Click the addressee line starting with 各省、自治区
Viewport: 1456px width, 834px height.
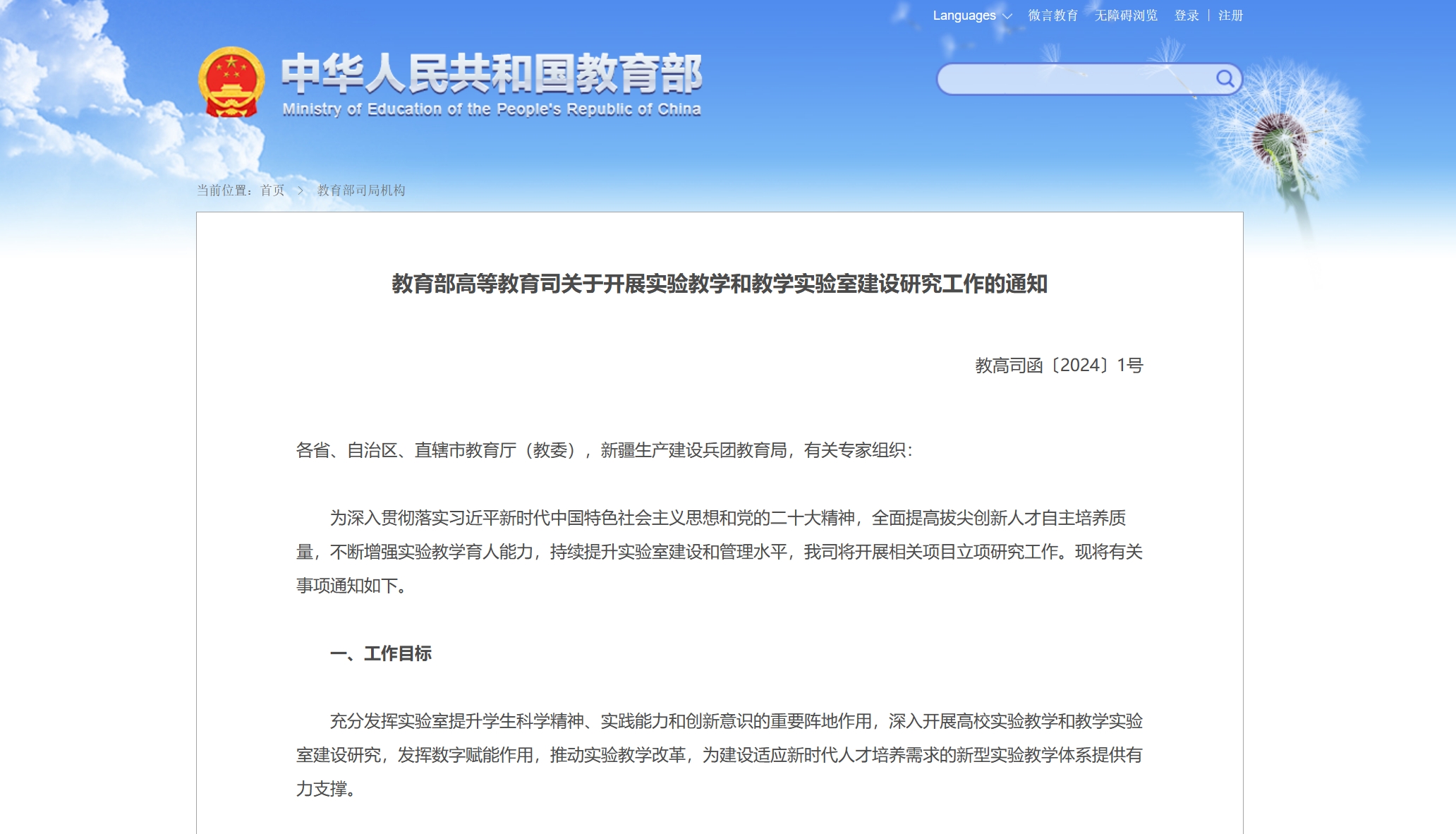(604, 450)
